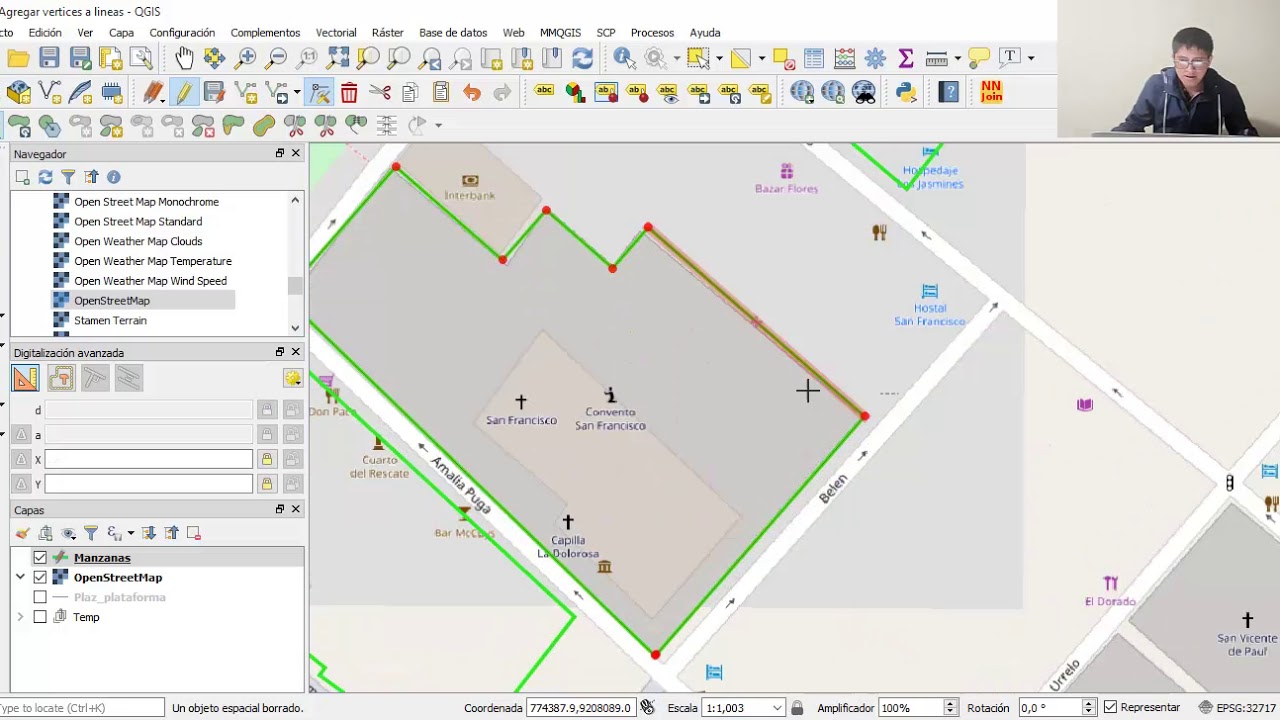Zoom to full extent of all layers
The height and width of the screenshot is (720, 1280).
[x=338, y=58]
